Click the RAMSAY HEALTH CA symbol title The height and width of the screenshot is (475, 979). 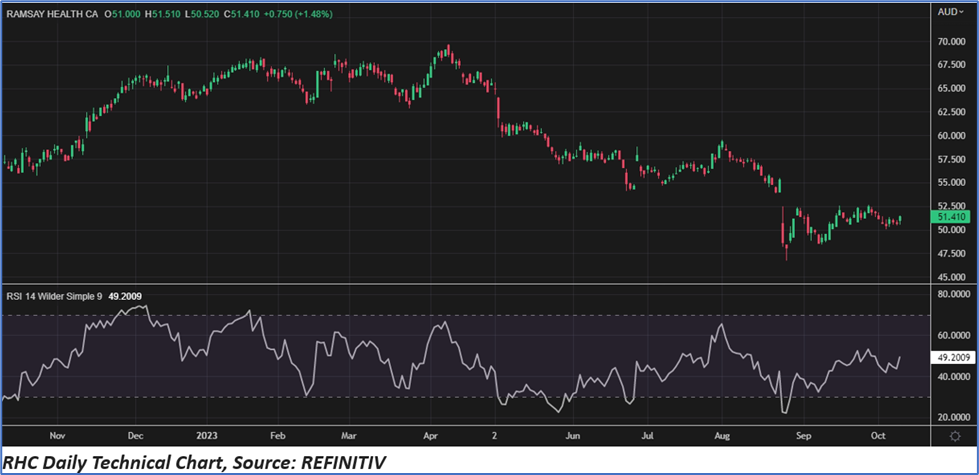click(x=54, y=13)
